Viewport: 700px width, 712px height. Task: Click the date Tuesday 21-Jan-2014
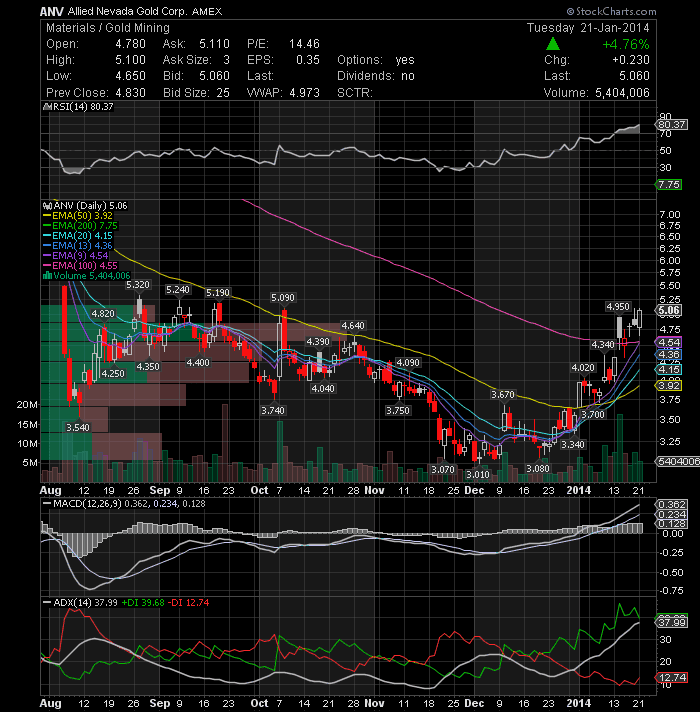[588, 28]
